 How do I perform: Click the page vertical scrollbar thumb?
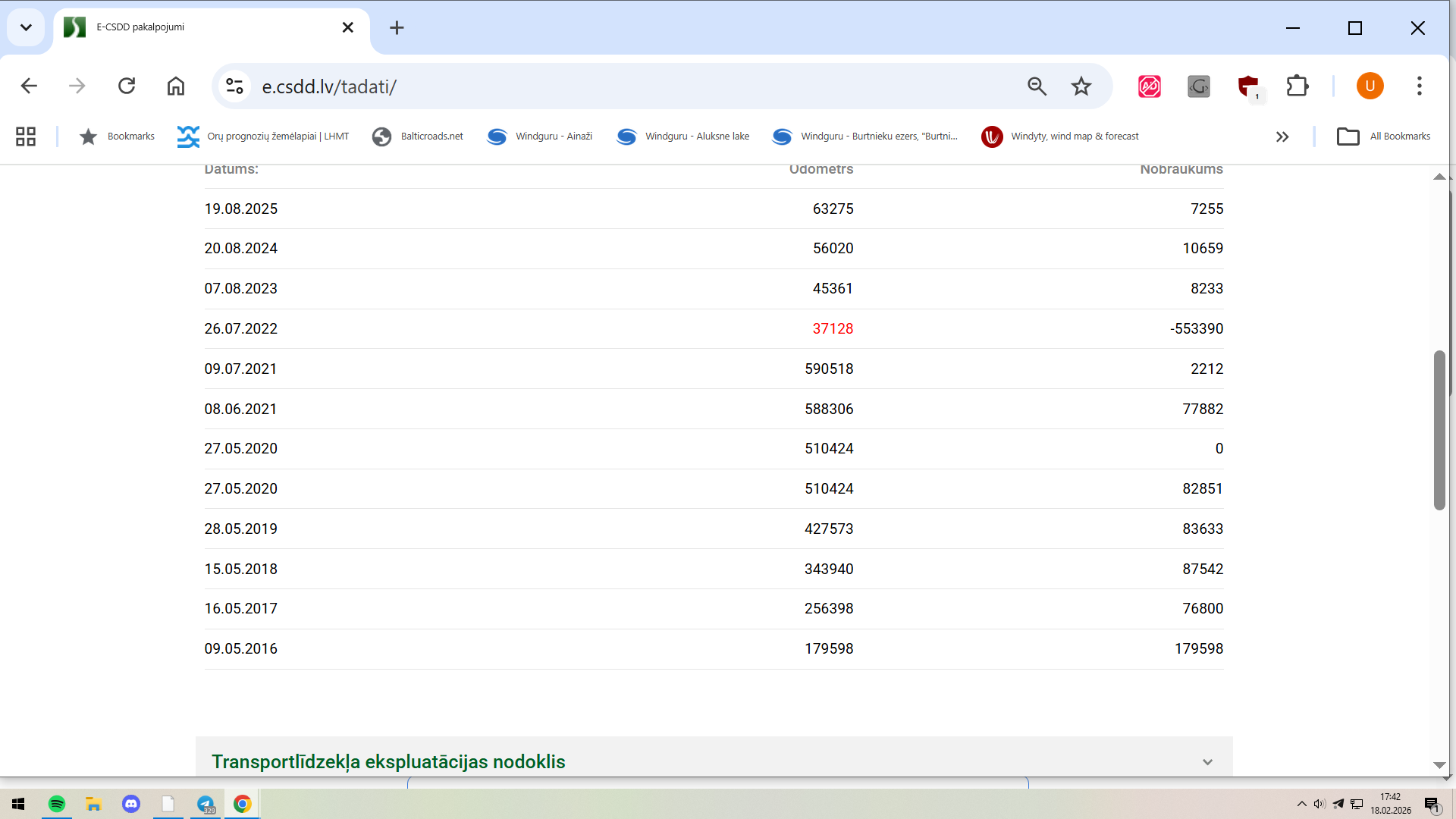coord(1439,429)
